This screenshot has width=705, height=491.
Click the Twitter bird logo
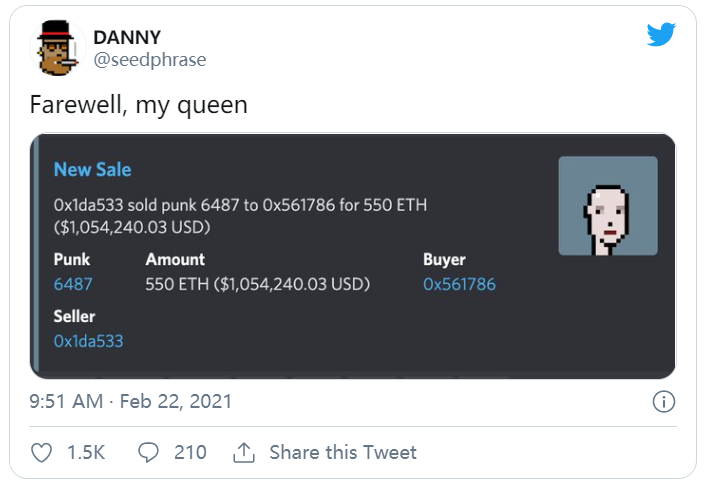pos(661,36)
